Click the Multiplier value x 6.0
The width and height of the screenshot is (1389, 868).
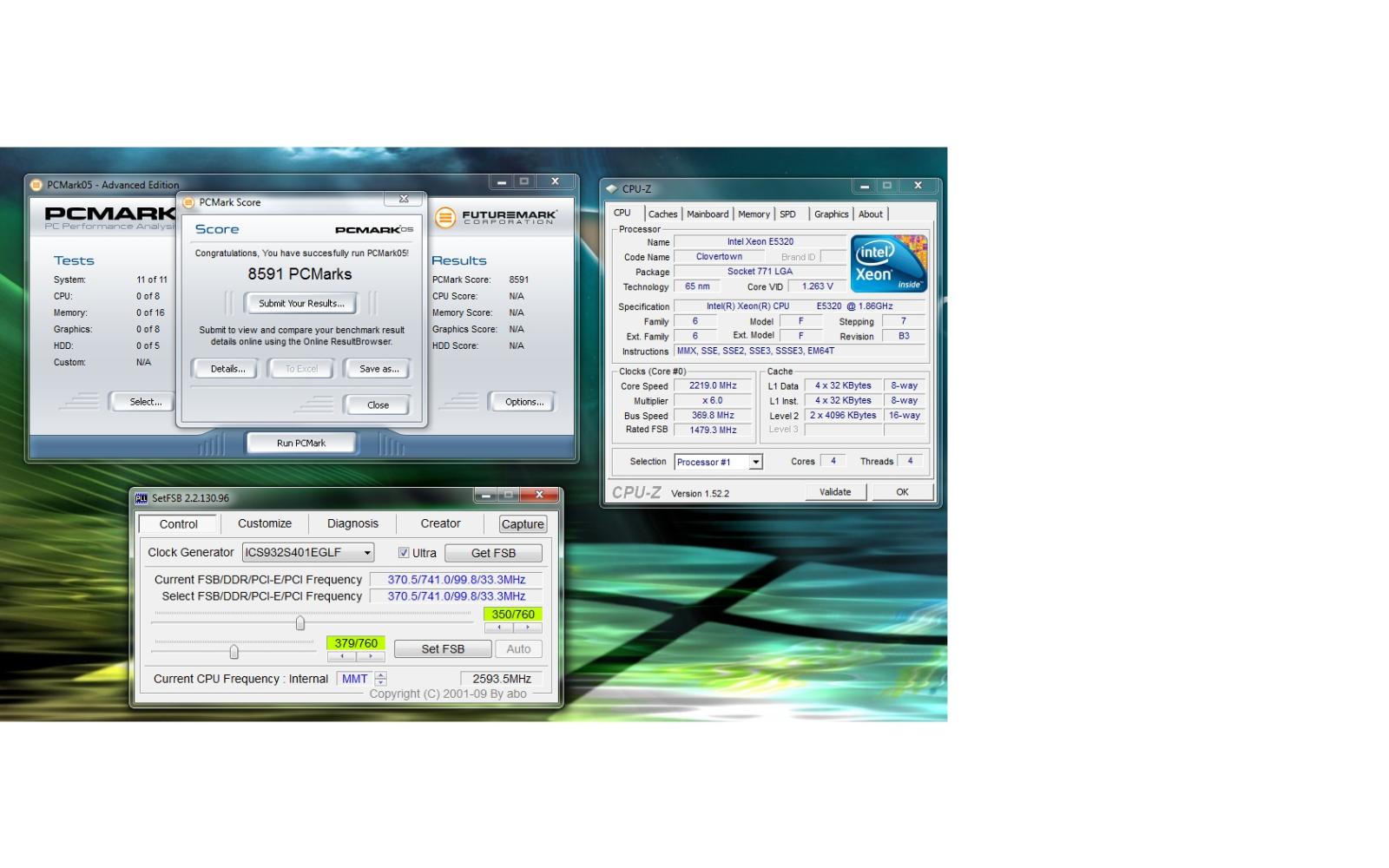pyautogui.click(x=713, y=400)
